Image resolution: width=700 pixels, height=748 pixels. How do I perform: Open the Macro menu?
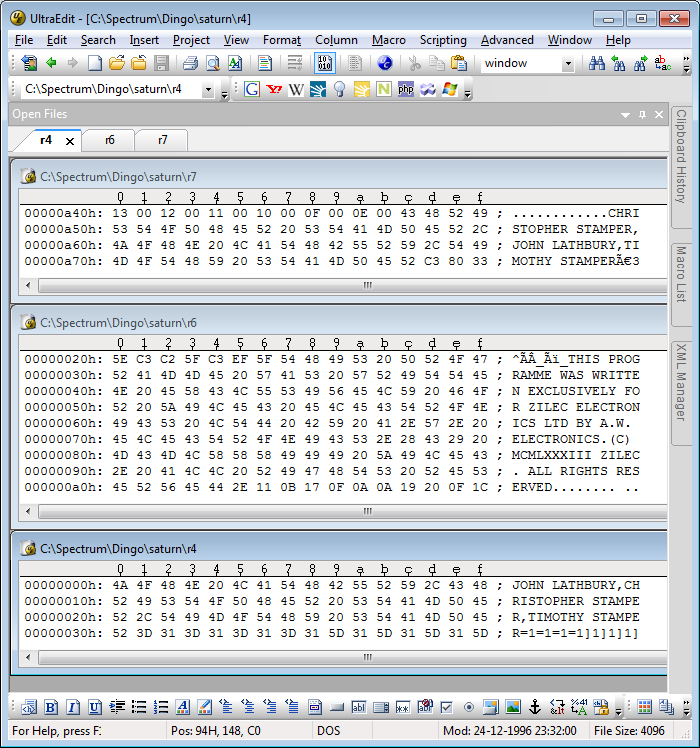388,40
